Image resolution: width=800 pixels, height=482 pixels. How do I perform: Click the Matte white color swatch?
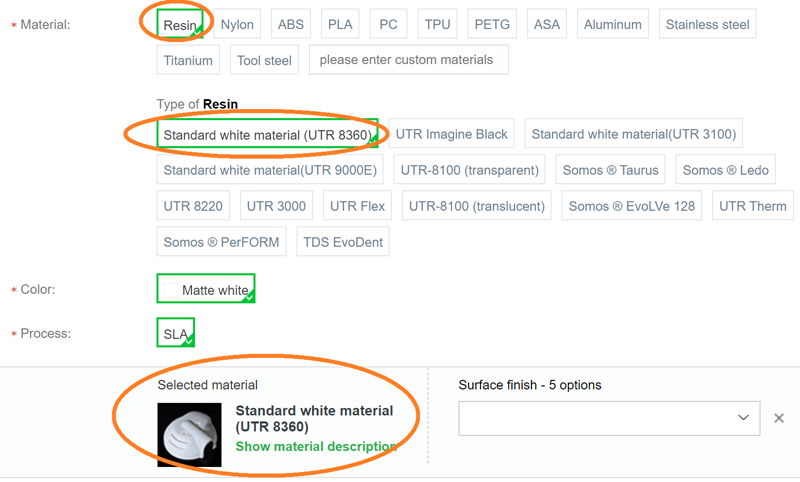[x=171, y=290]
